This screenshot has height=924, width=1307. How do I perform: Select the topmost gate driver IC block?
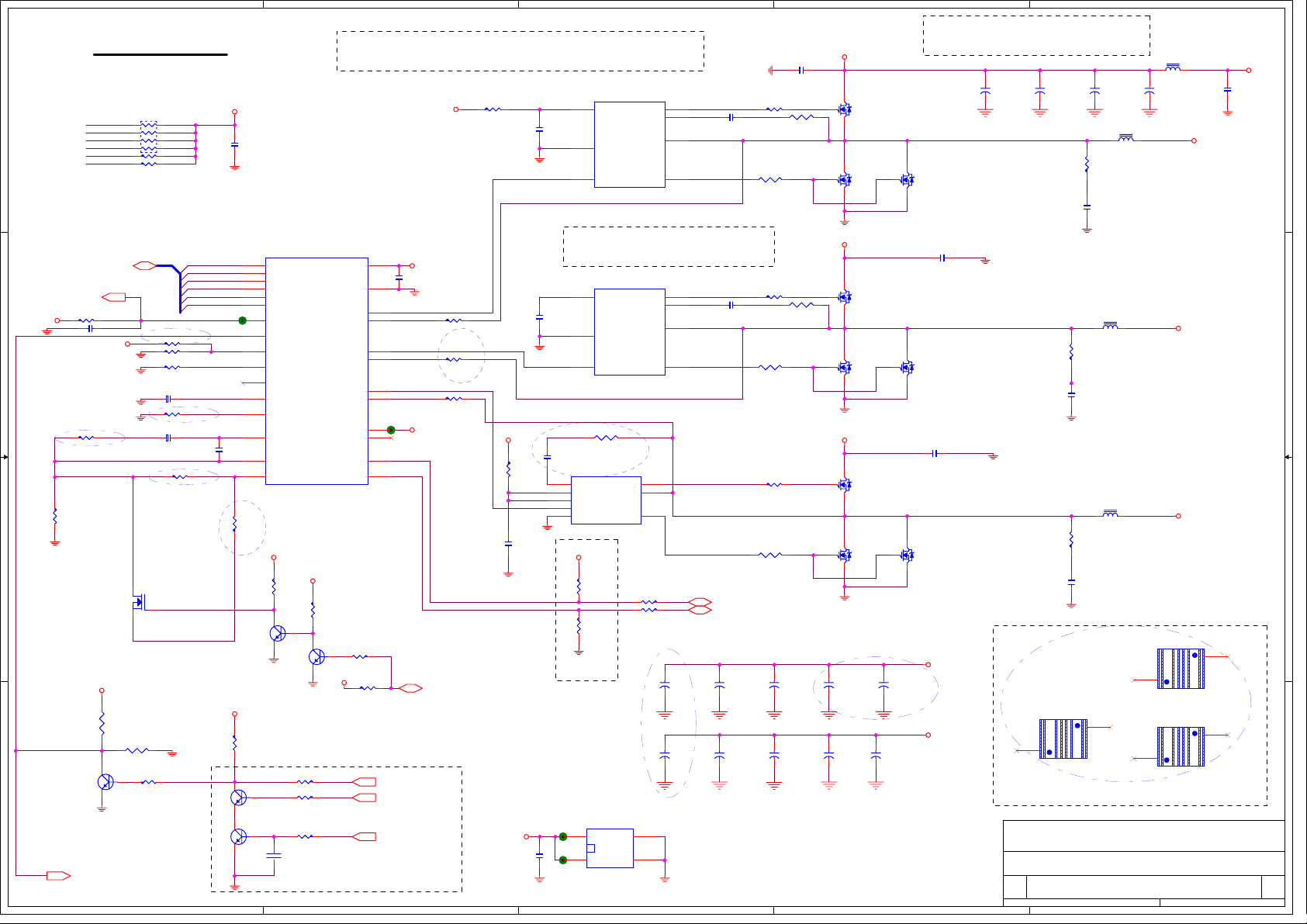[629, 144]
